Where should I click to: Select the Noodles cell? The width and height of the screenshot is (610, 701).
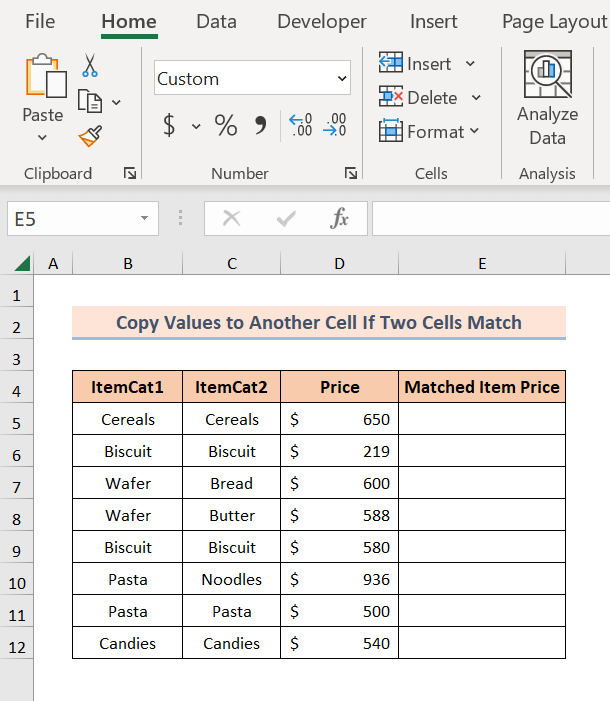pyautogui.click(x=232, y=579)
